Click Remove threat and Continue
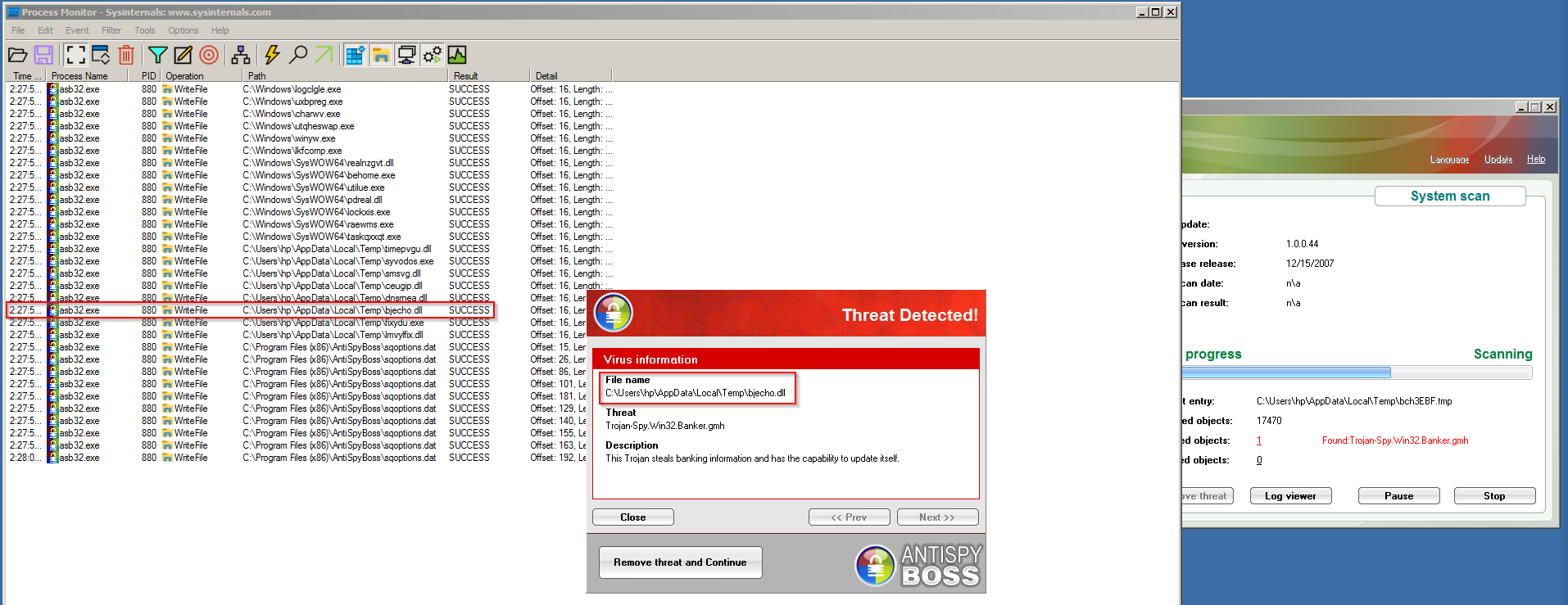Image resolution: width=1568 pixels, height=605 pixels. pyautogui.click(x=680, y=562)
